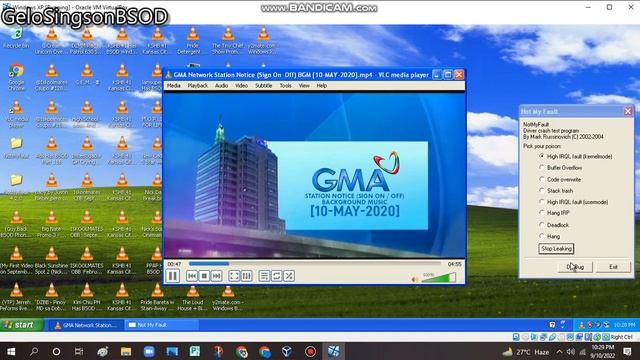Open the VLC Video menu
640x360 pixels.
(241, 86)
